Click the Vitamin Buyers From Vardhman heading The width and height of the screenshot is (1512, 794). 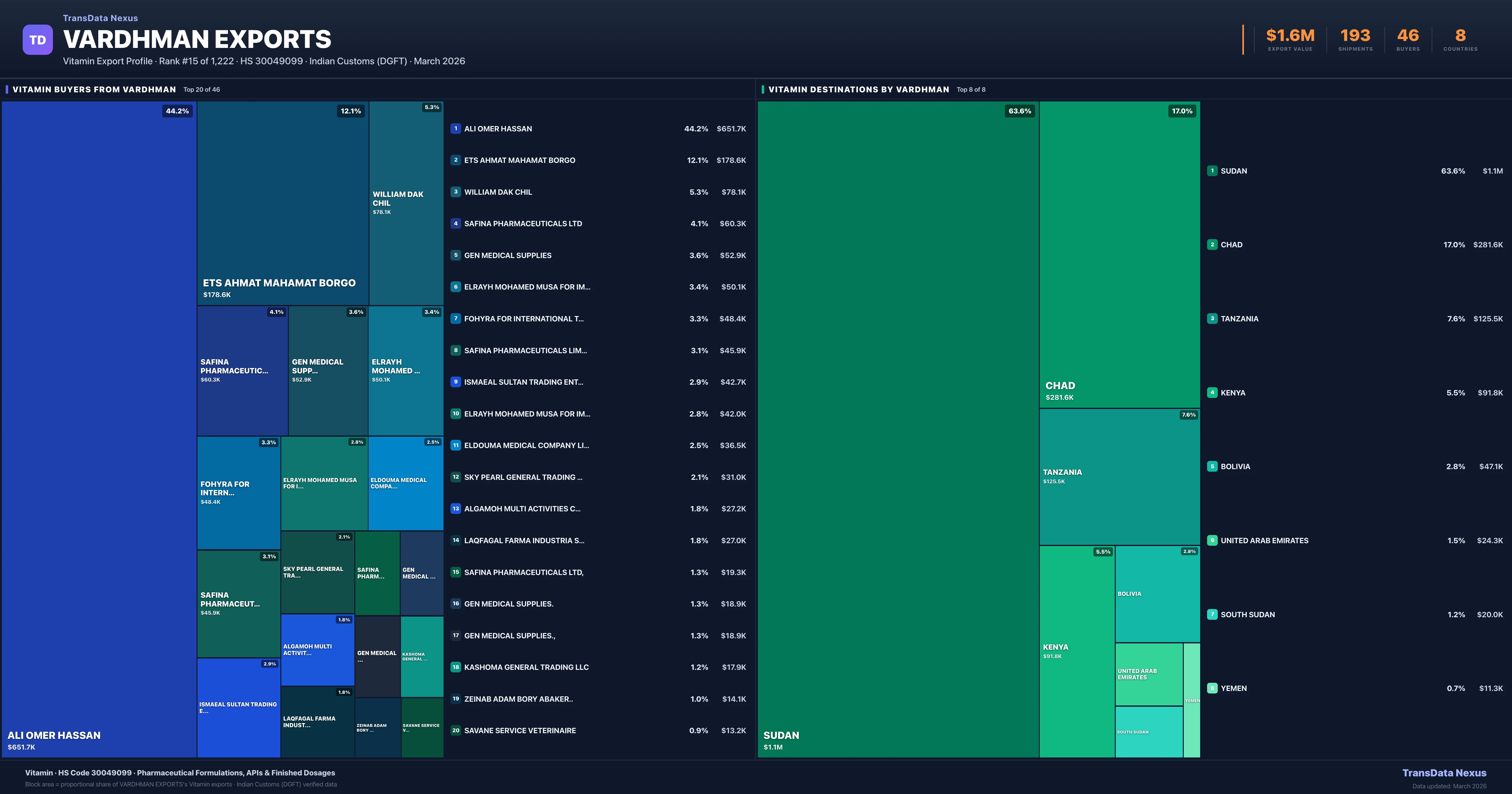pyautogui.click(x=94, y=89)
